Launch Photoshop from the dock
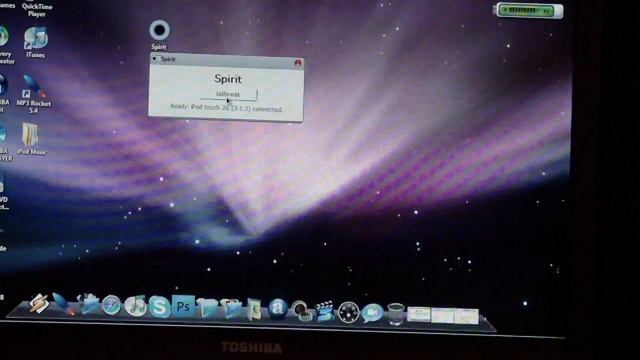The width and height of the screenshot is (640, 360). point(183,307)
